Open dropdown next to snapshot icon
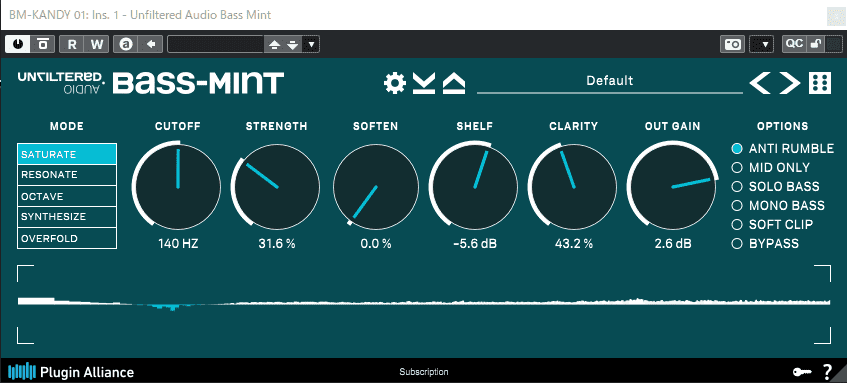The image size is (847, 383). point(762,44)
